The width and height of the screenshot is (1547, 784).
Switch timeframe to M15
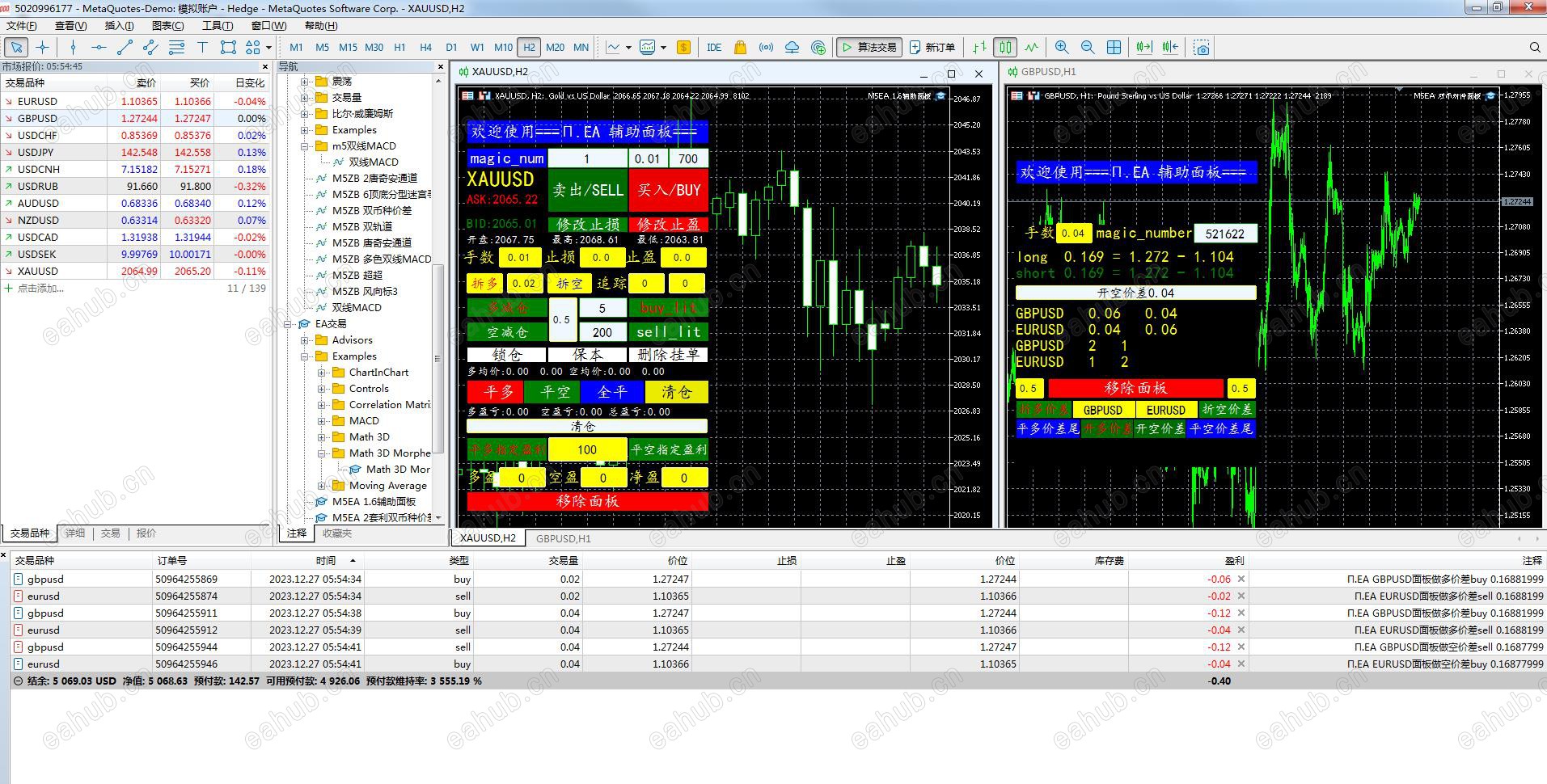348,48
